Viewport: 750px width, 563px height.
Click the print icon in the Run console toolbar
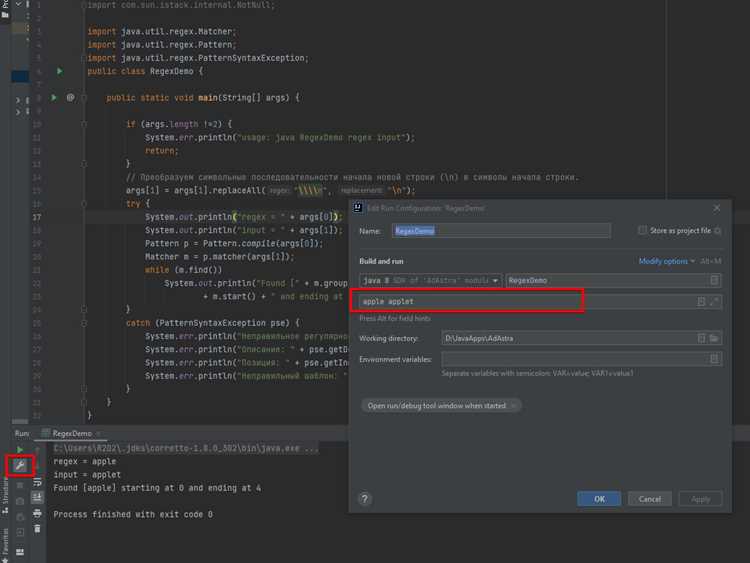click(x=37, y=513)
